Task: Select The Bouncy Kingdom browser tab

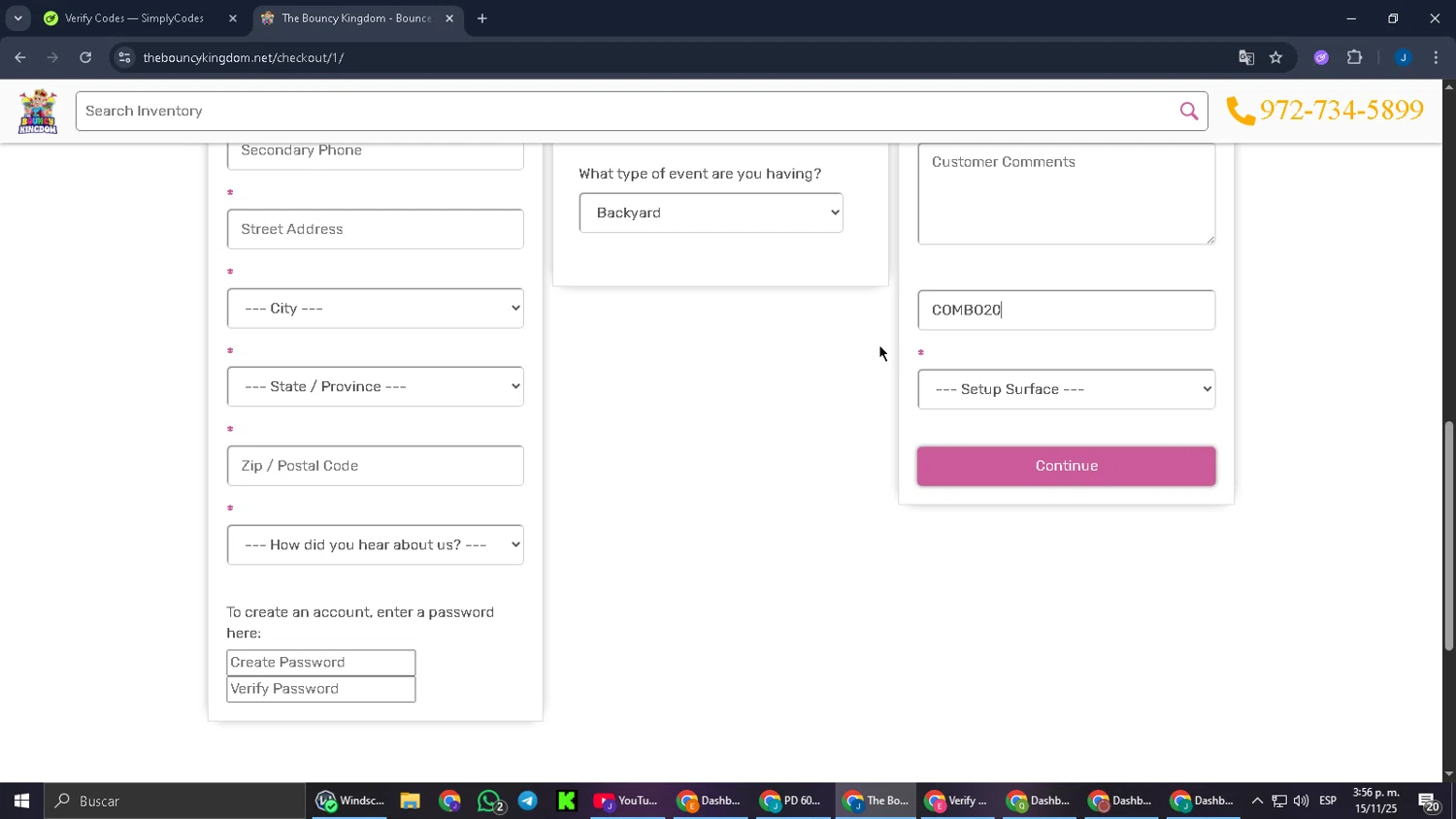Action: point(357,18)
